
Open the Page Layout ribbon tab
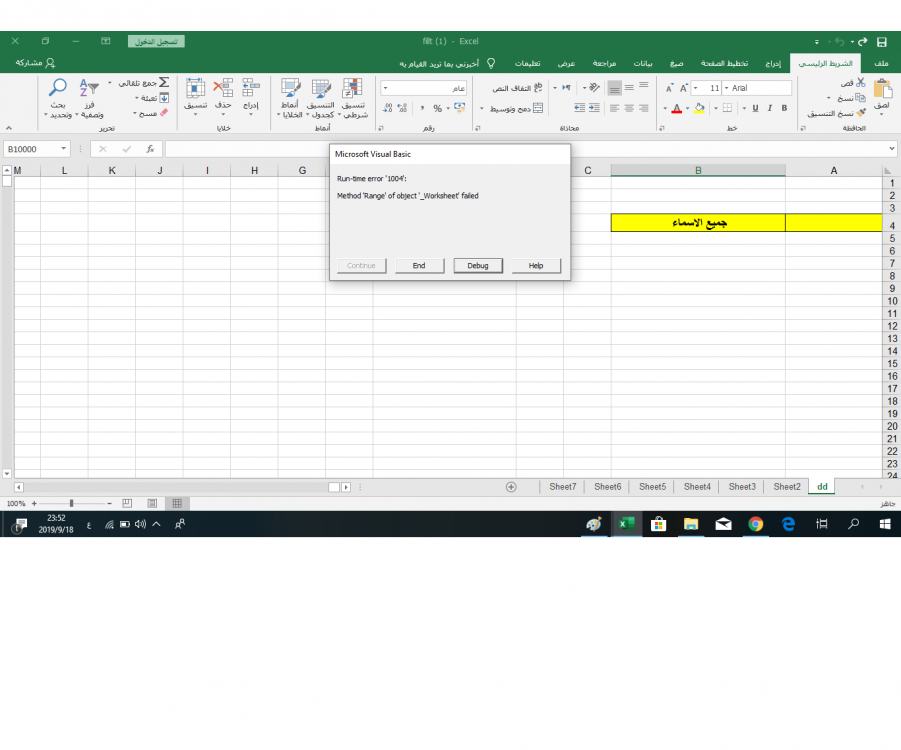coord(730,63)
